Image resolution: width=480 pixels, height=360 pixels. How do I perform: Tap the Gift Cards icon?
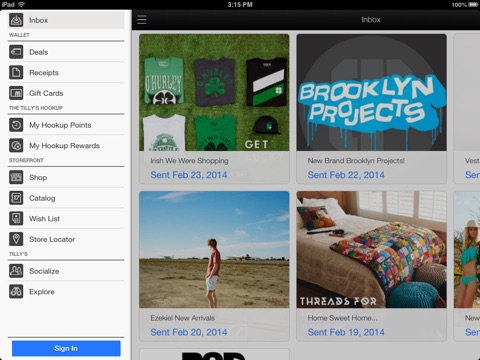tap(16, 93)
